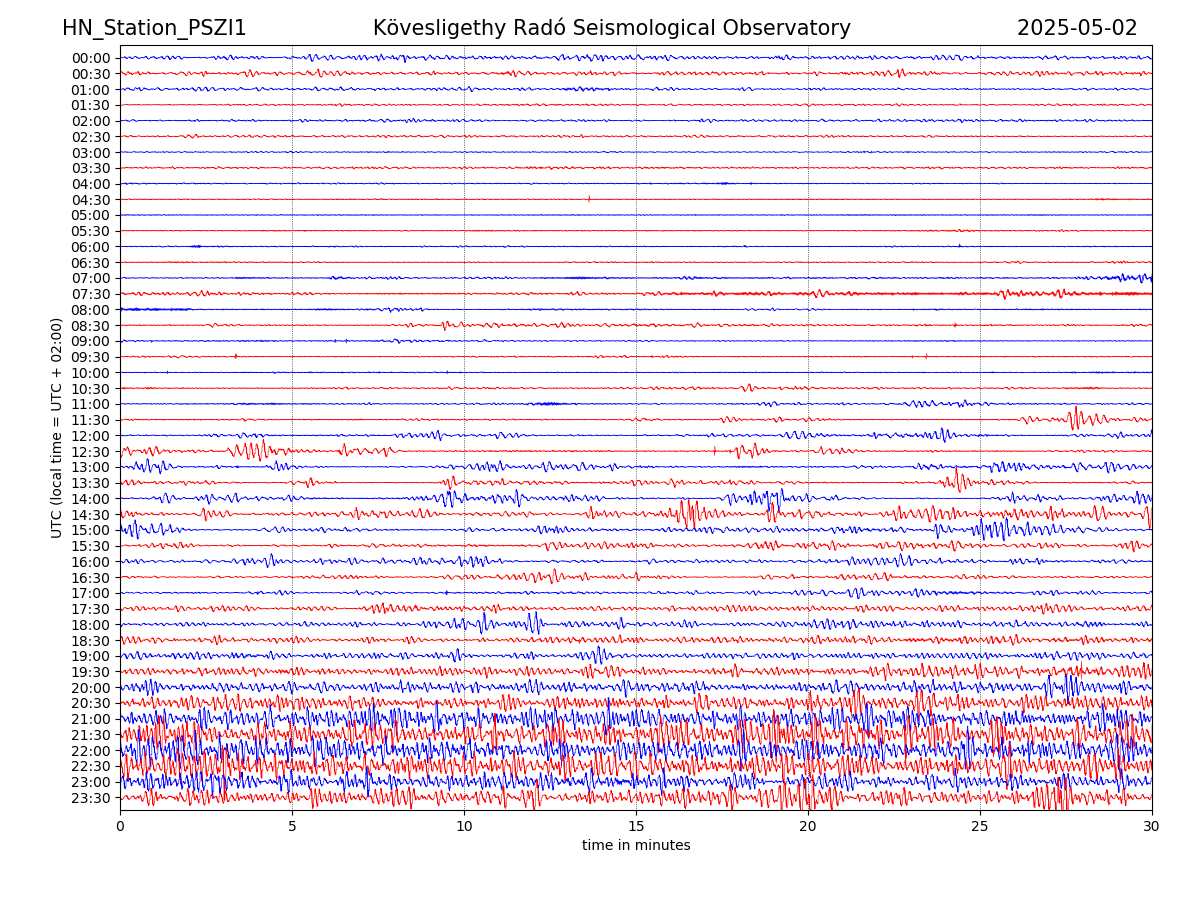Screen dimensions: 1200x900
Task: Click the 5 minute x-axis tick label
Action: coord(292,827)
